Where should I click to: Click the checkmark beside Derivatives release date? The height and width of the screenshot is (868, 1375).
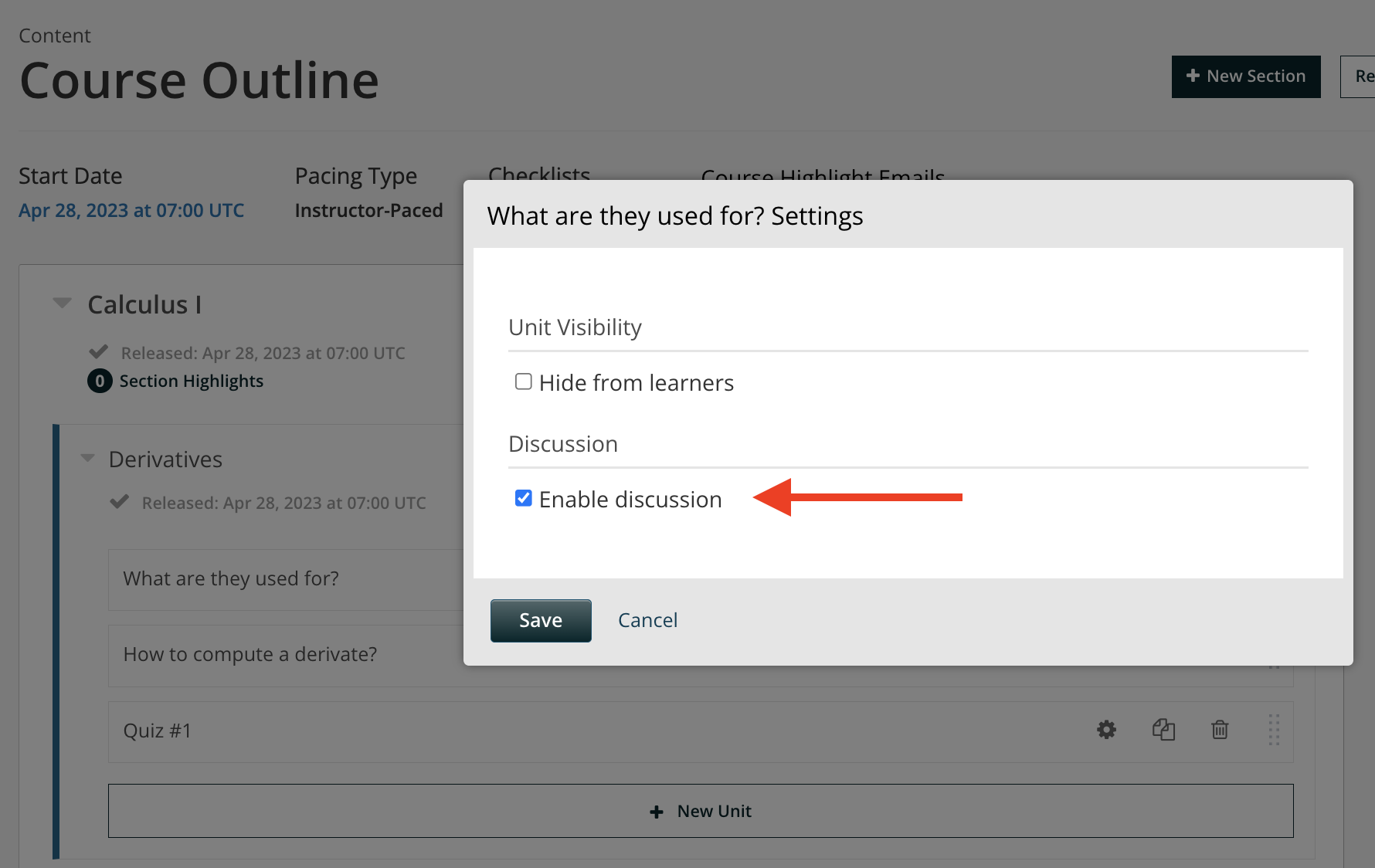120,503
